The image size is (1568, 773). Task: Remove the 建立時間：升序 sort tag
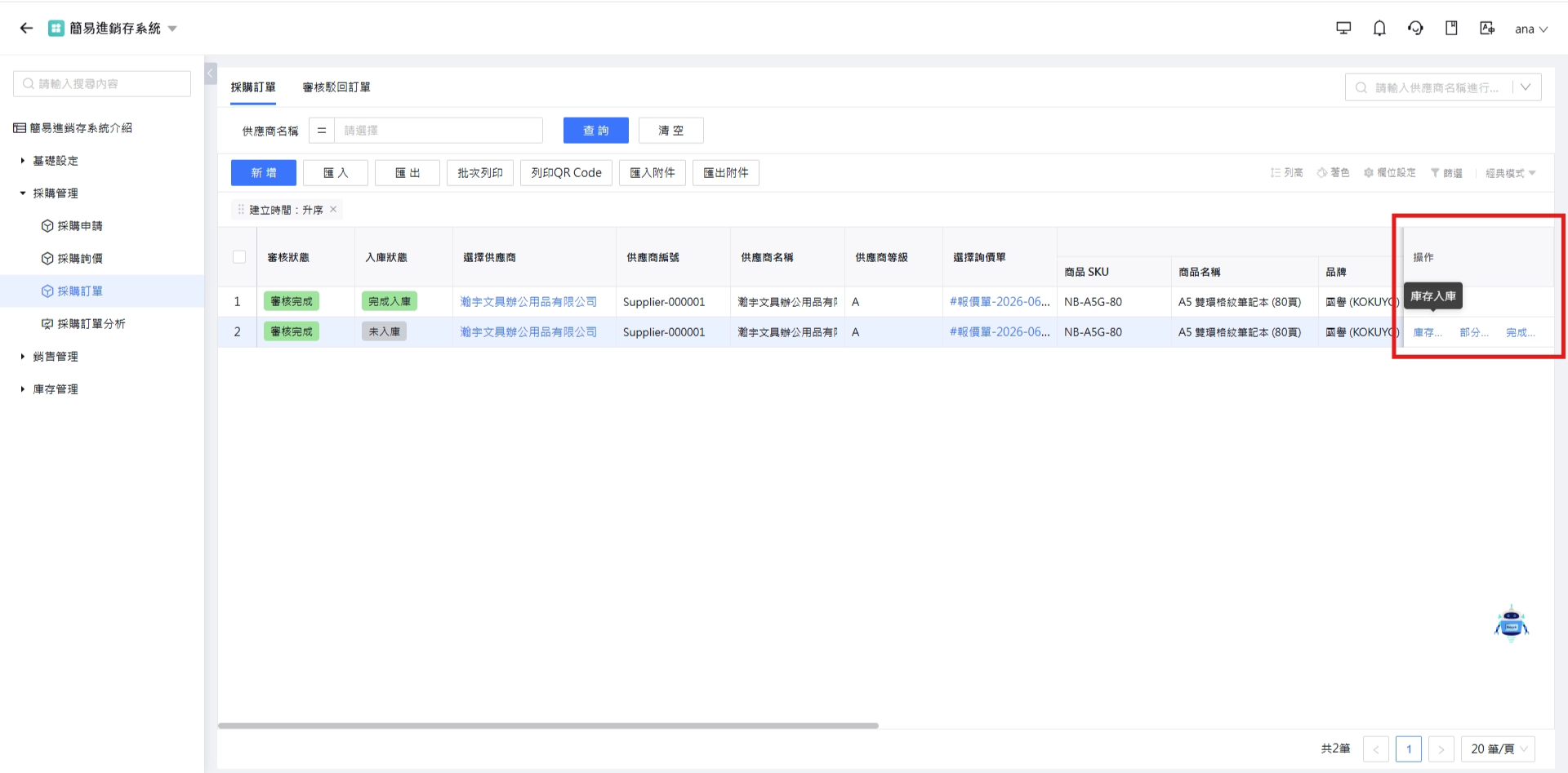(333, 210)
